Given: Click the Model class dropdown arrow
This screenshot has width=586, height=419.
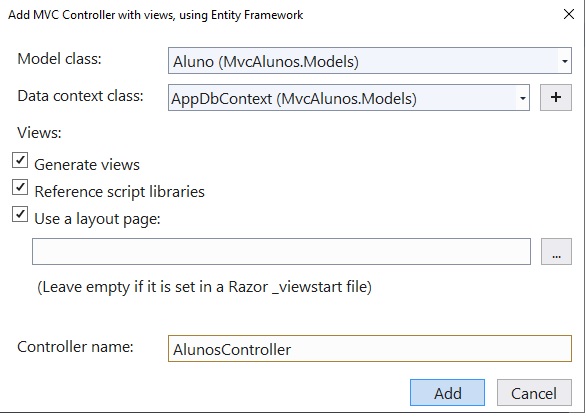Looking at the screenshot, I should click(564, 61).
